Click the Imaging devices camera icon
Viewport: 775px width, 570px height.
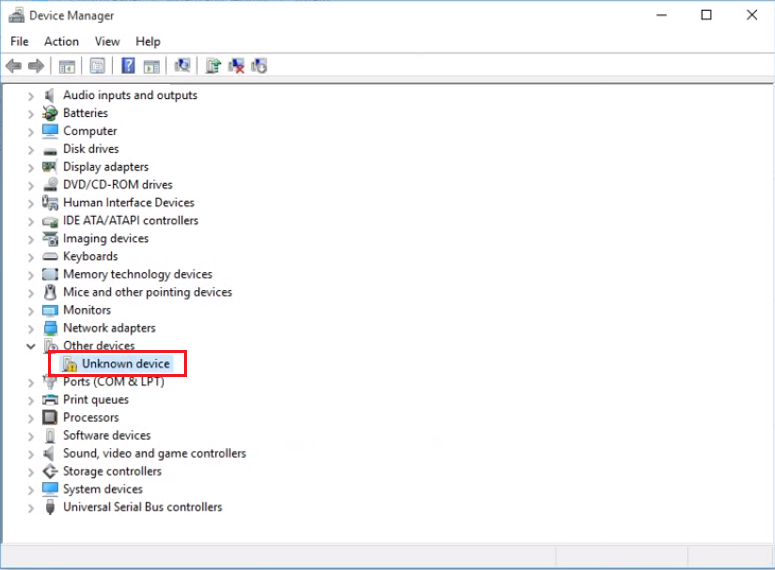[50, 239]
